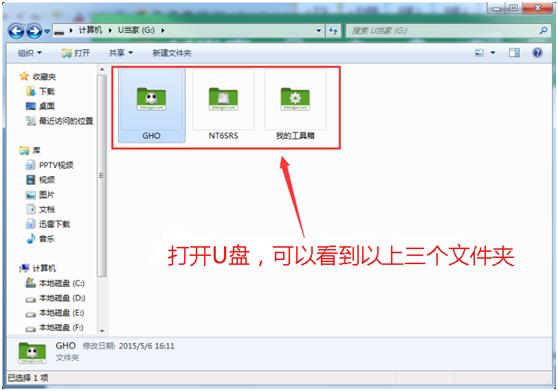558x391 pixels.
Task: Open Help via question mark icon
Action: coord(537,53)
